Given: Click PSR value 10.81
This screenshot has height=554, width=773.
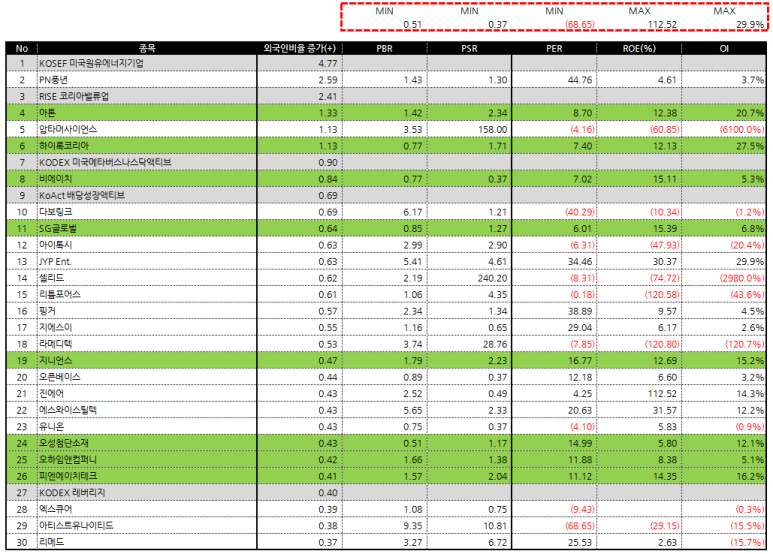Looking at the screenshot, I should pos(495,526).
